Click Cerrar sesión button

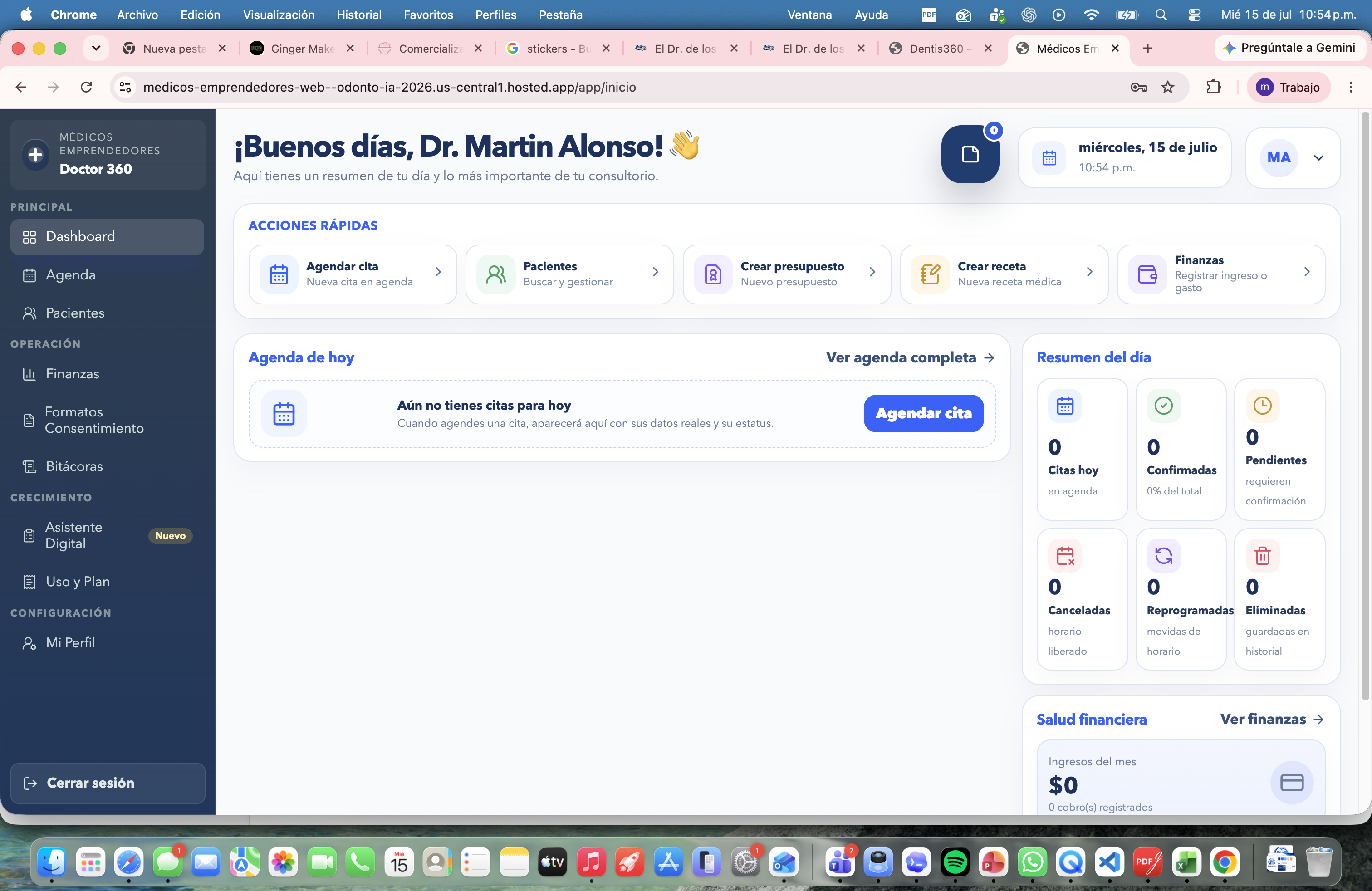pyautogui.click(x=108, y=783)
